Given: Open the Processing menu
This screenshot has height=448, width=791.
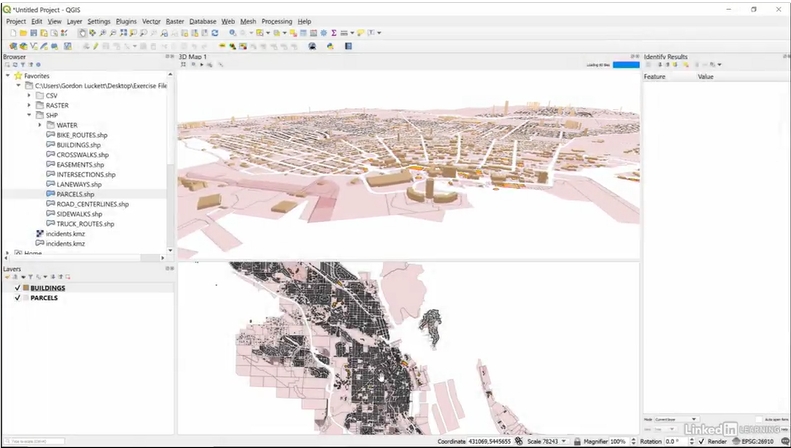Looking at the screenshot, I should 276,21.
